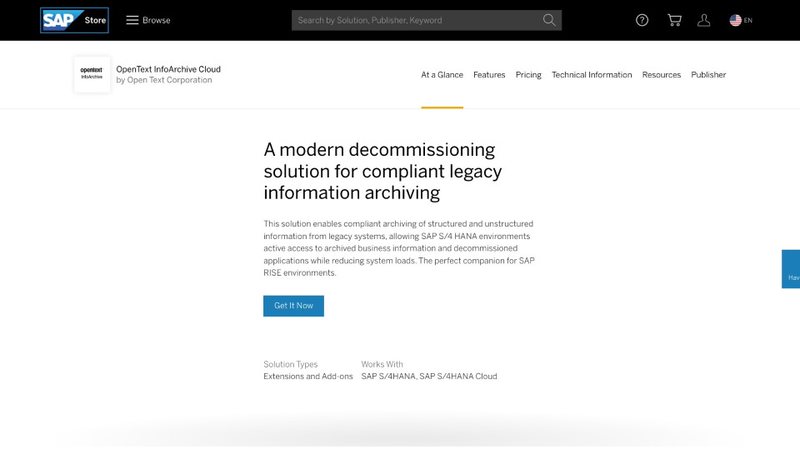Screen dimensions: 800x449
Task: Select the At a Glance tab
Action: [442, 75]
